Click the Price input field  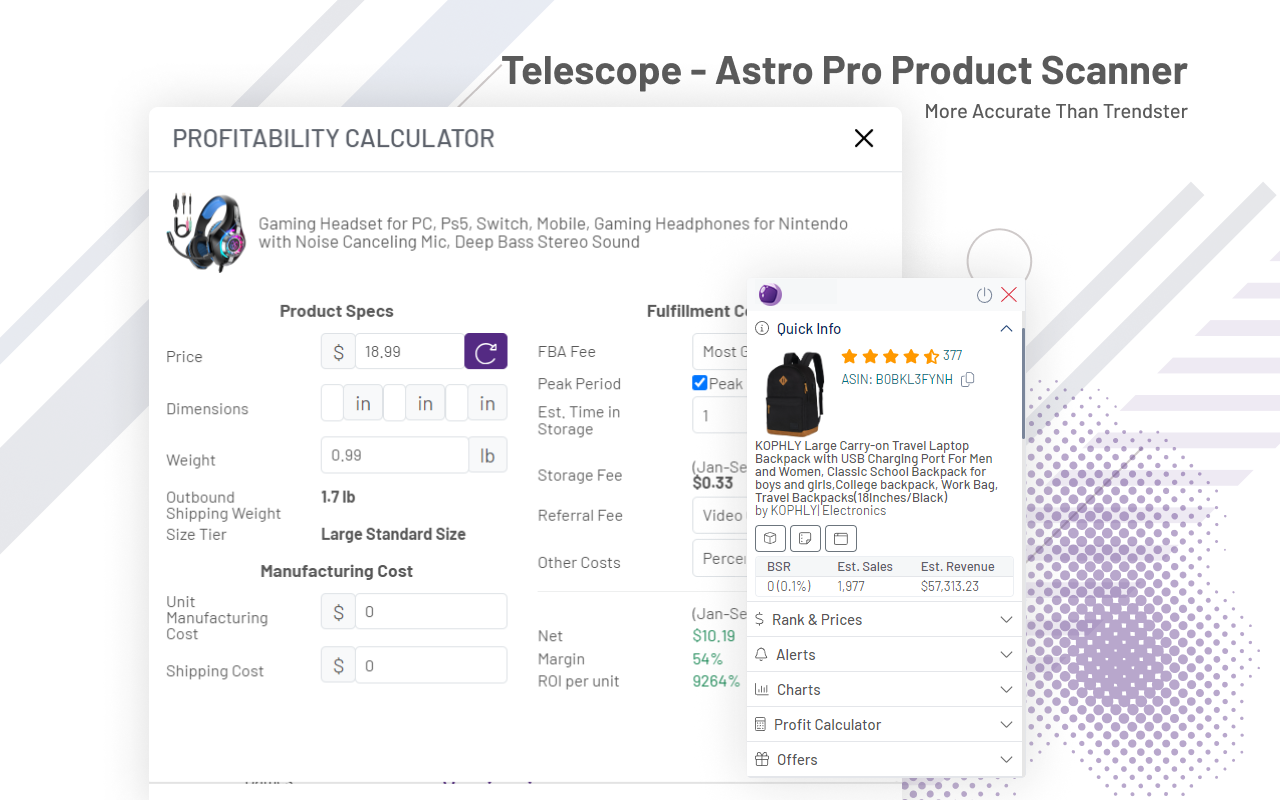(410, 351)
